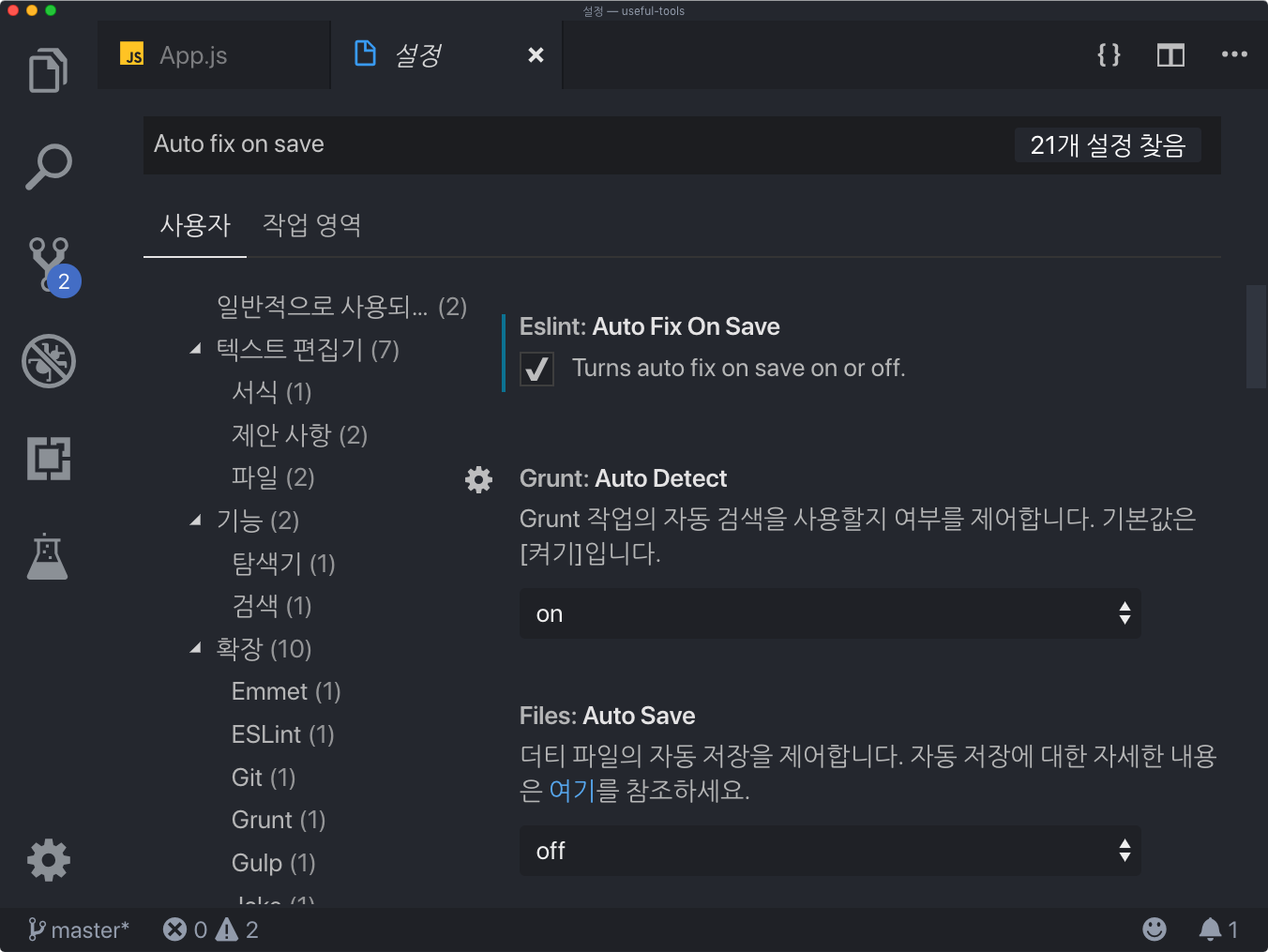Open the Debug bug icon in activity bar
Image resolution: width=1268 pixels, height=952 pixels.
tap(49, 361)
